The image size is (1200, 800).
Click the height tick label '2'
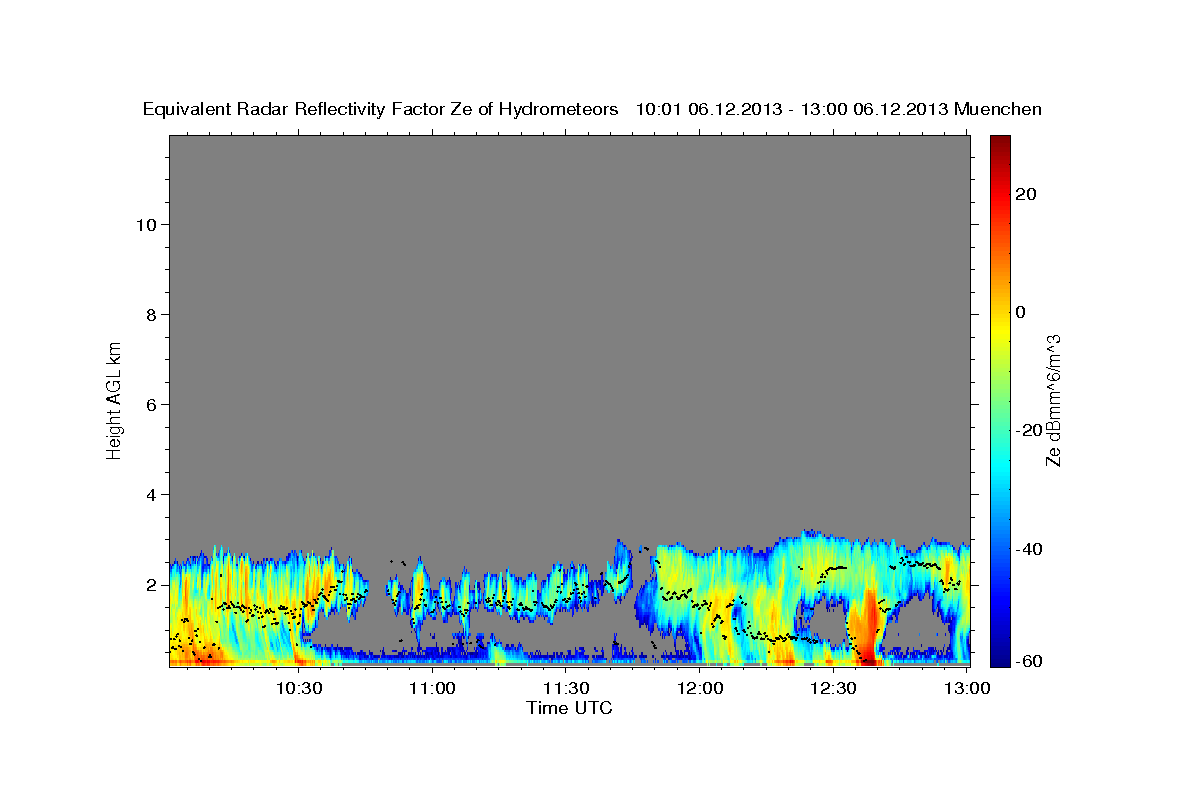[153, 584]
